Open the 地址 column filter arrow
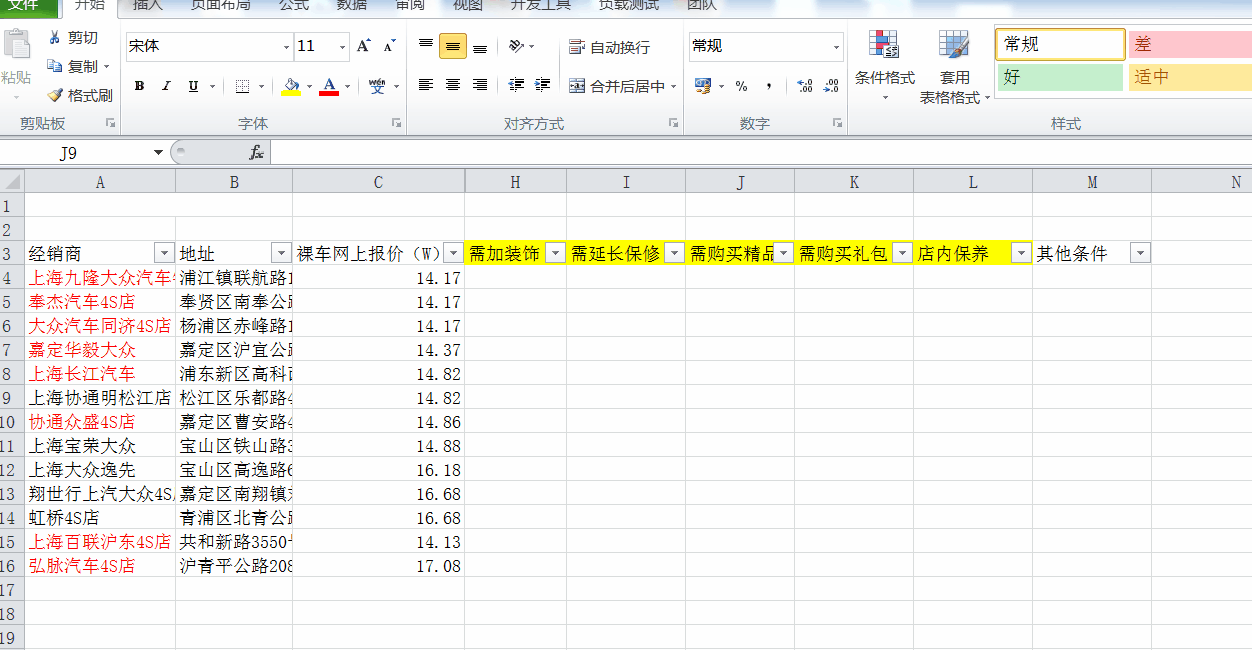 pos(281,253)
